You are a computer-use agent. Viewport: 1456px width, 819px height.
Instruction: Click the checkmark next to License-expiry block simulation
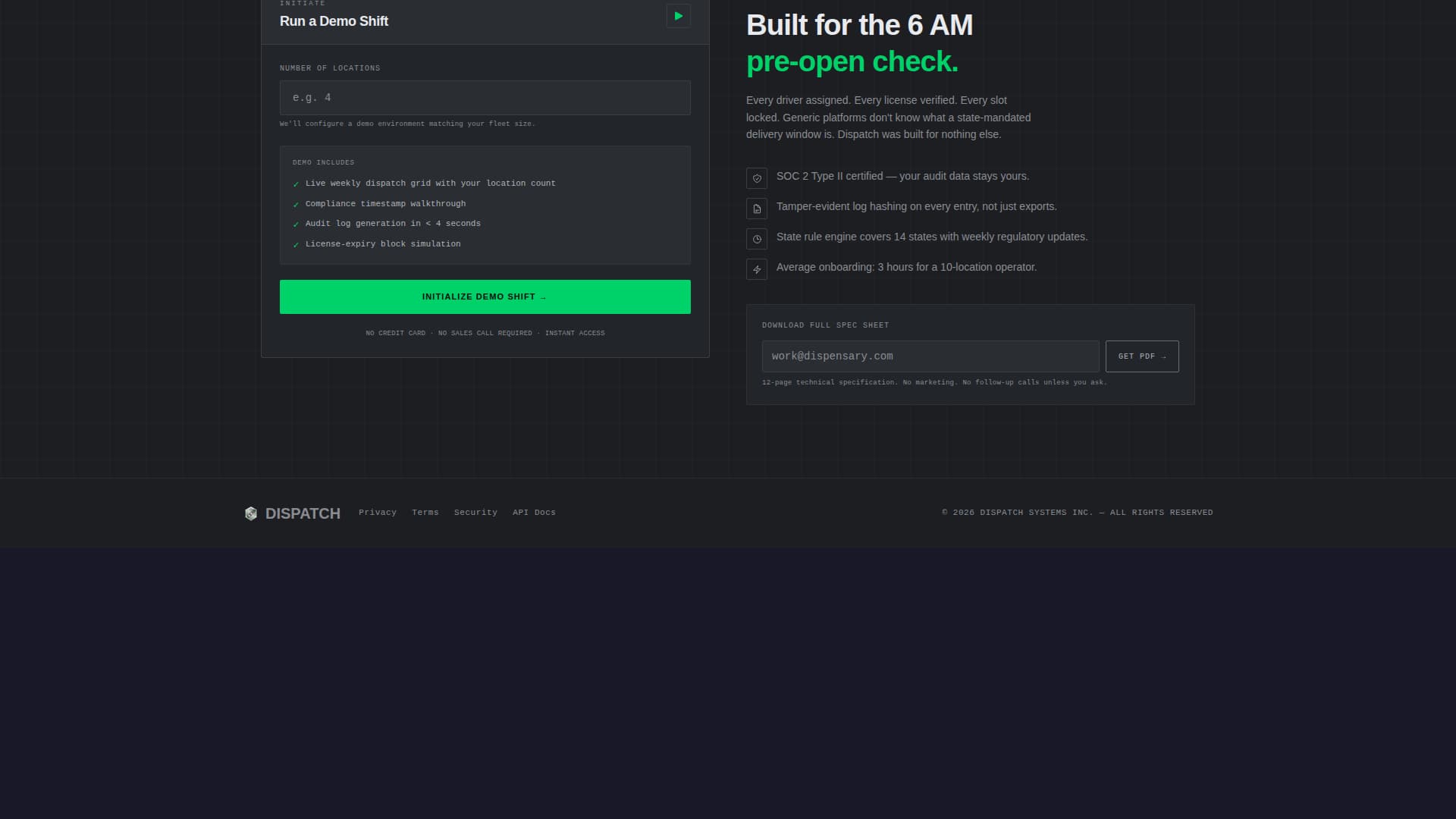pos(296,245)
